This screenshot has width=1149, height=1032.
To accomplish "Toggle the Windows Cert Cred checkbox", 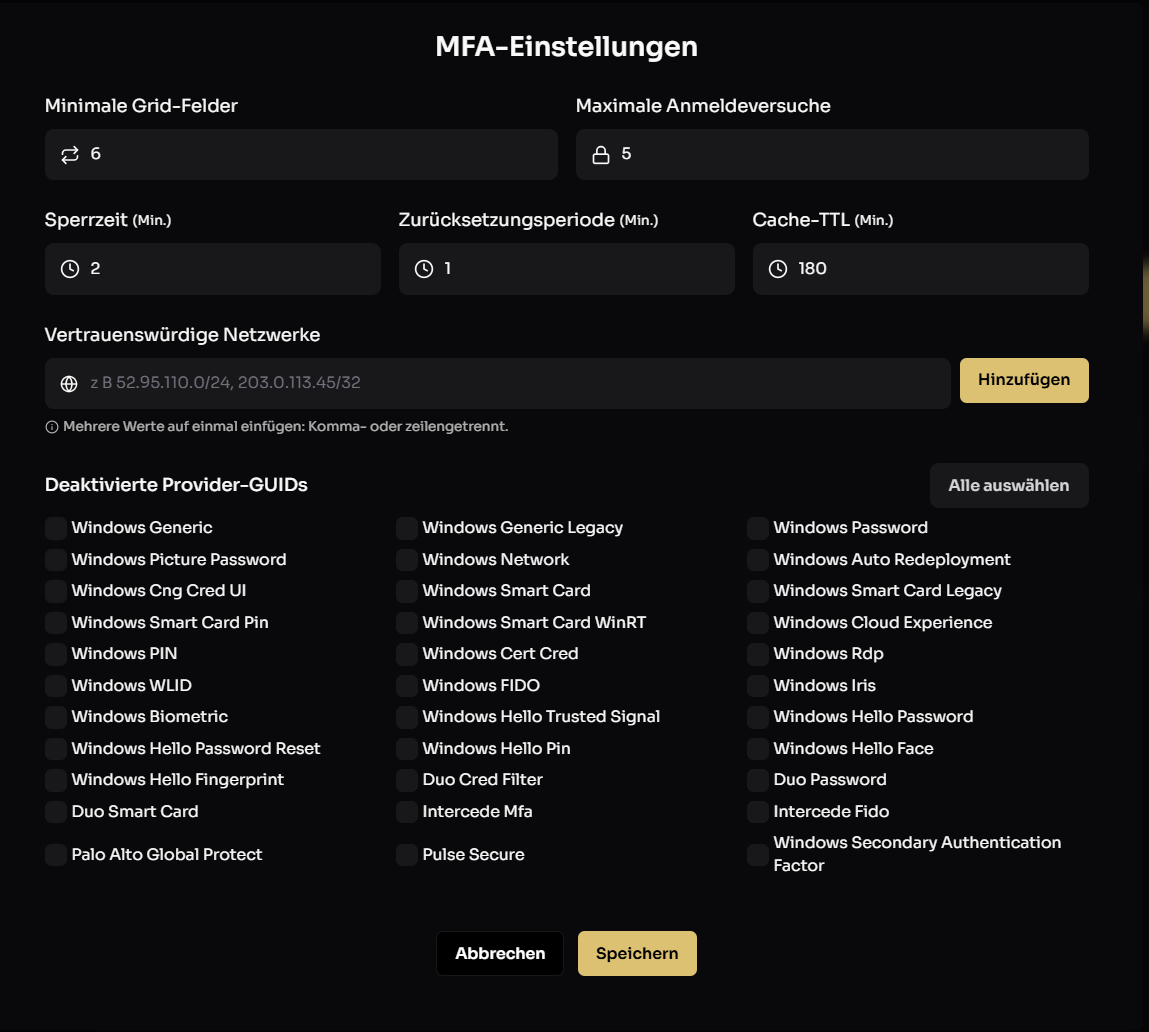I will 407,654.
